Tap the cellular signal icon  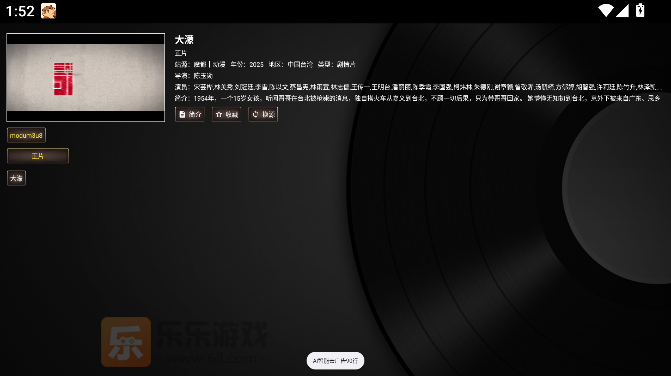point(622,10)
